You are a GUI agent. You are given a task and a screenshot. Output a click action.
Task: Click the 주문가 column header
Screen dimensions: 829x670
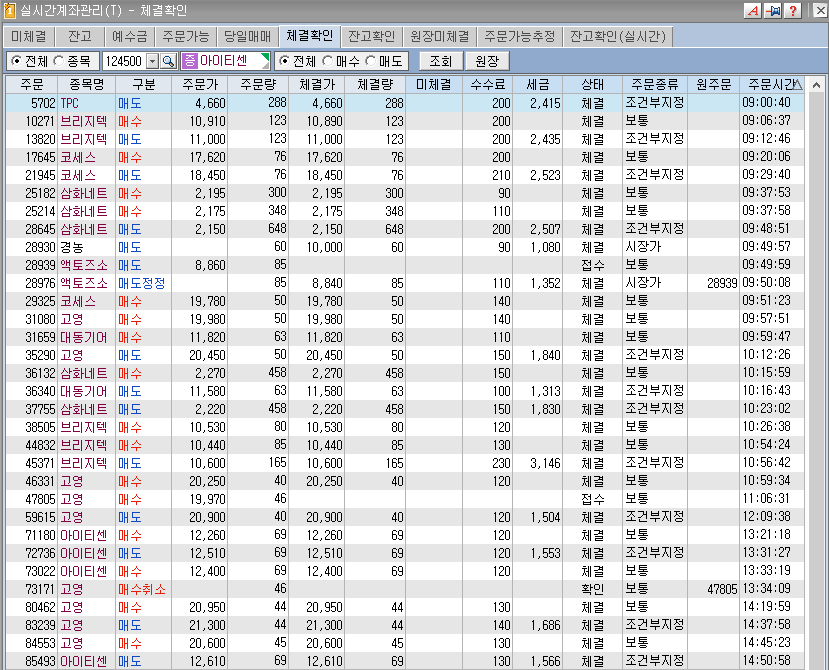tap(200, 85)
